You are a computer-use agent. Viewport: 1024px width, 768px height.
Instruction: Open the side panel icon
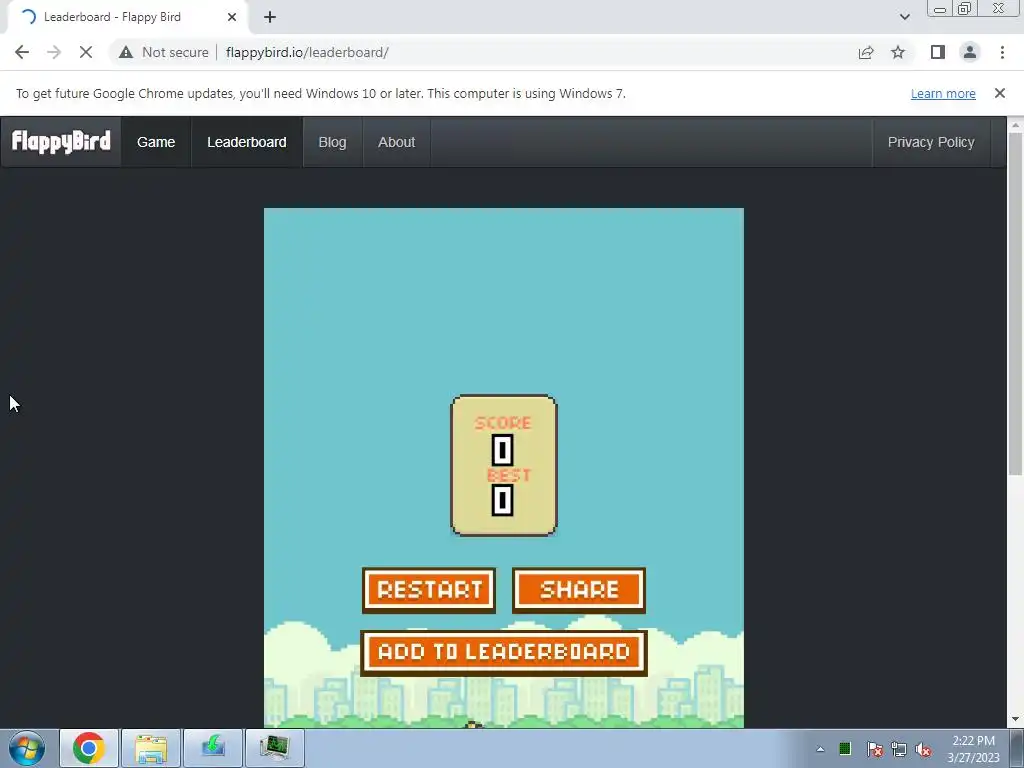938,52
